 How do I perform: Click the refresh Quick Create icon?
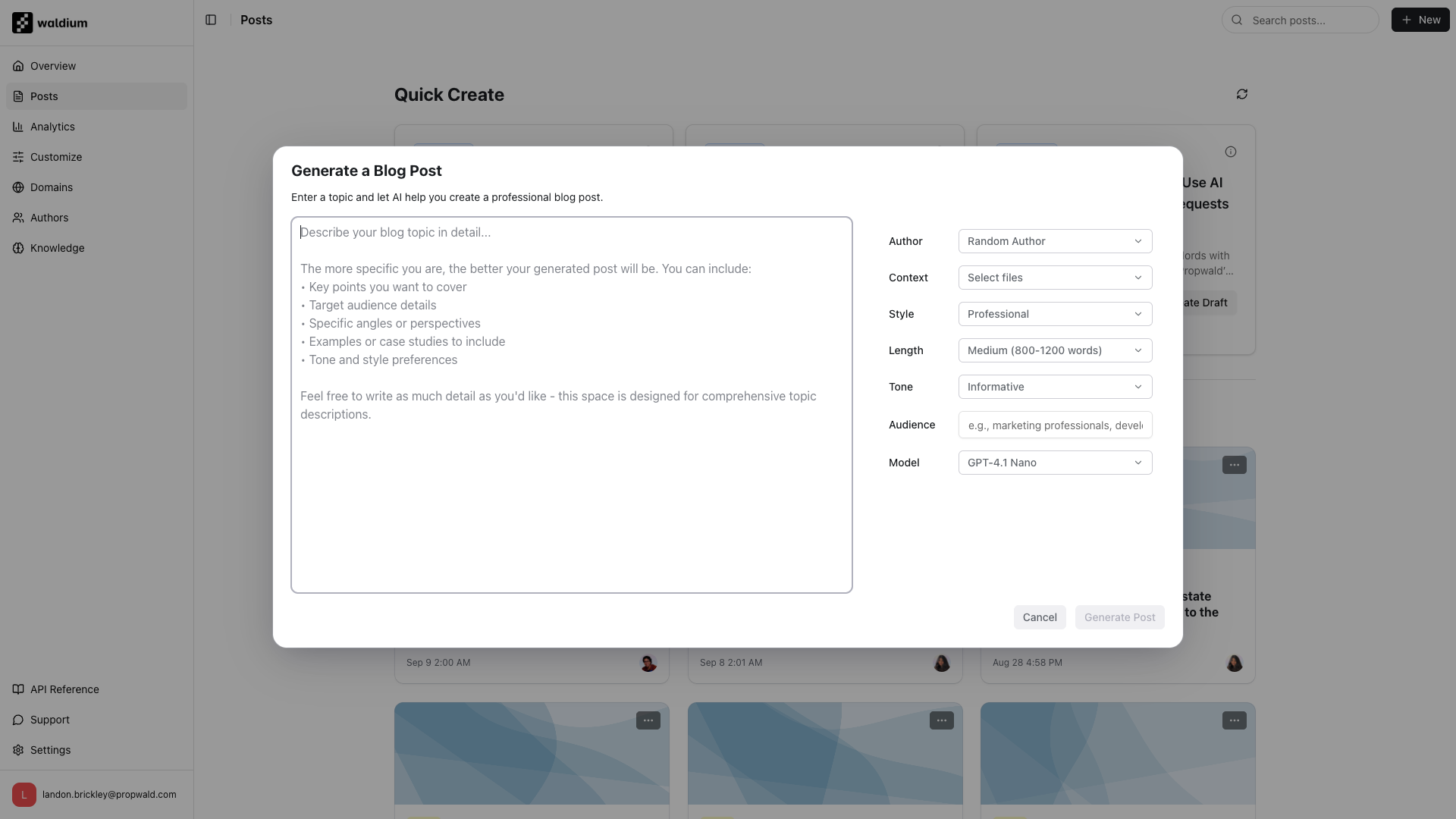[1242, 95]
